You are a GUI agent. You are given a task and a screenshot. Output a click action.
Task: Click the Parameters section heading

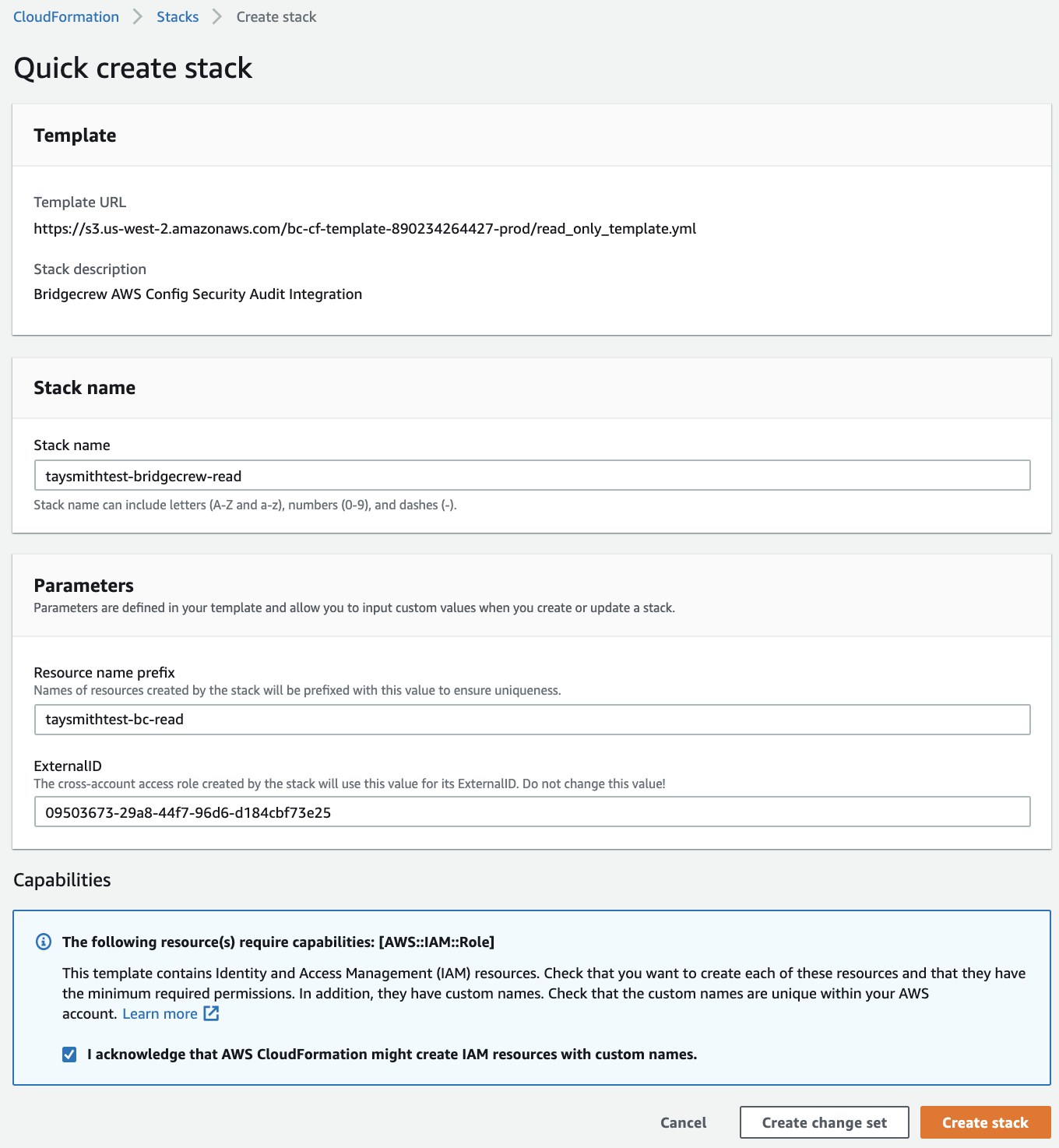click(x=83, y=586)
